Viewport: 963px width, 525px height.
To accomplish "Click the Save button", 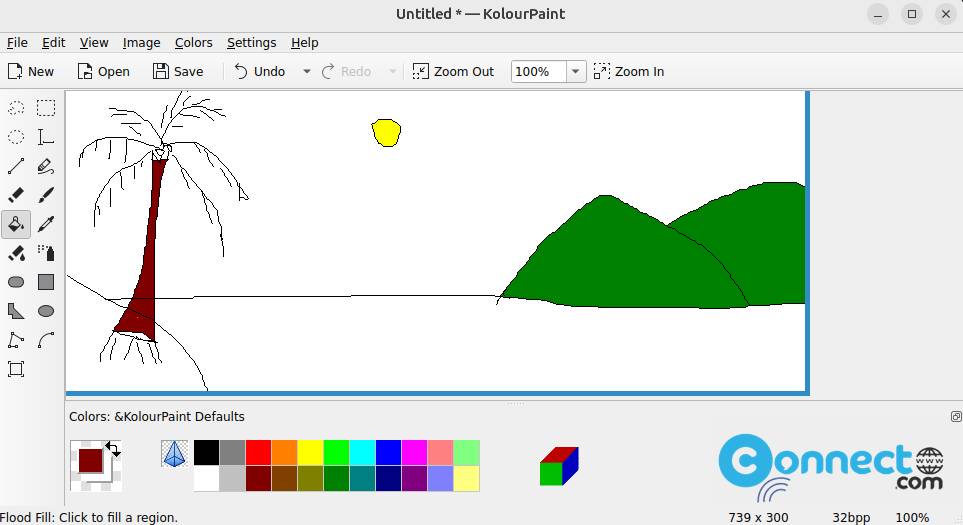I will pos(178,71).
